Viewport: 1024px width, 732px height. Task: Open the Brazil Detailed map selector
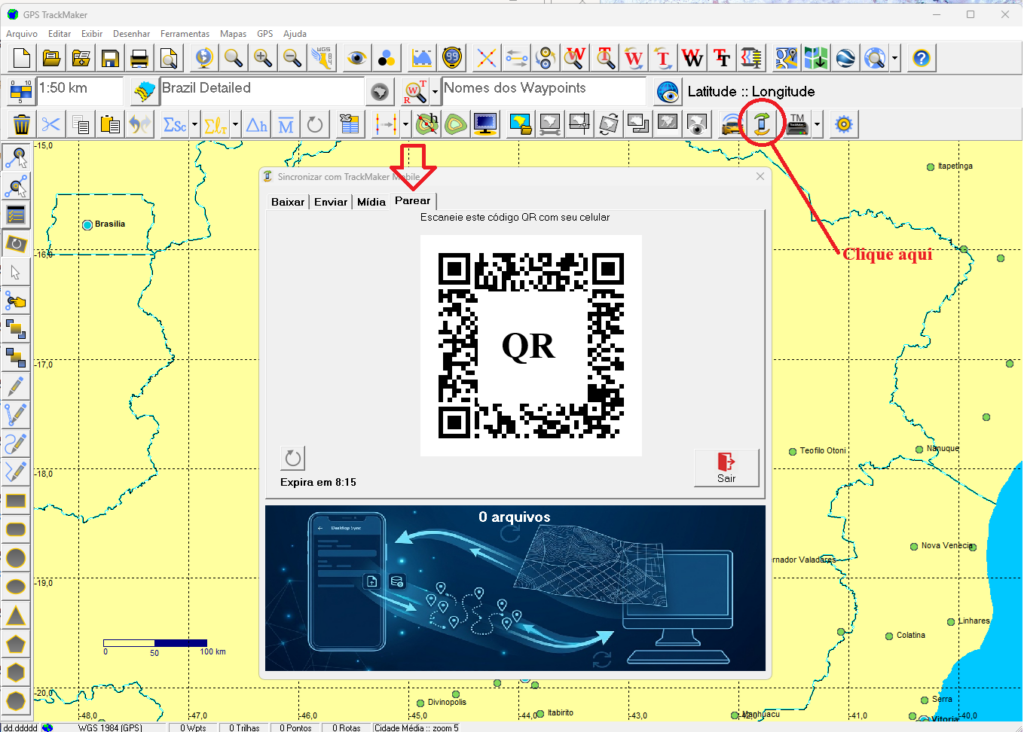(x=261, y=91)
